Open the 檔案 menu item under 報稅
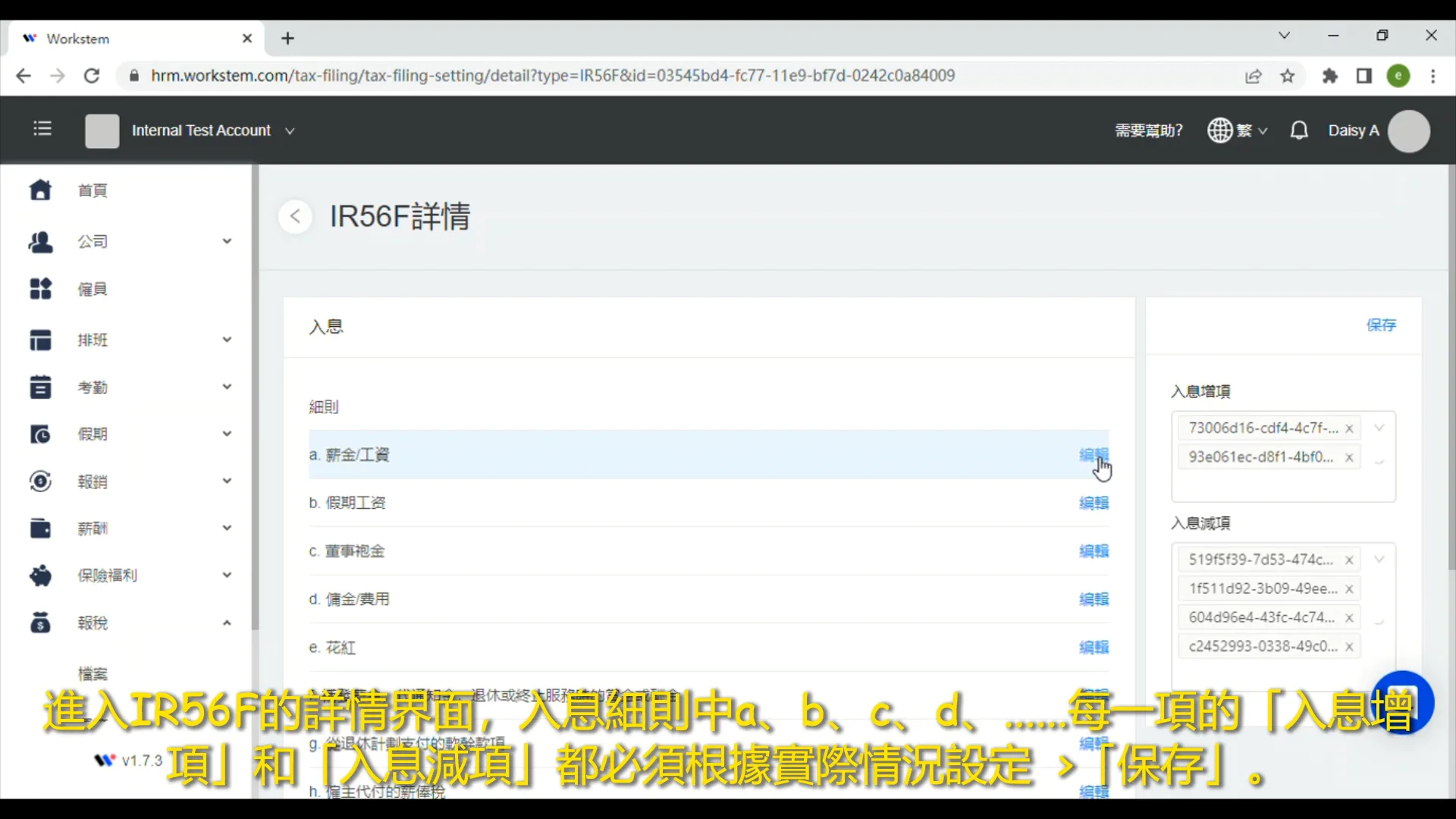The image size is (1456, 819). (93, 673)
